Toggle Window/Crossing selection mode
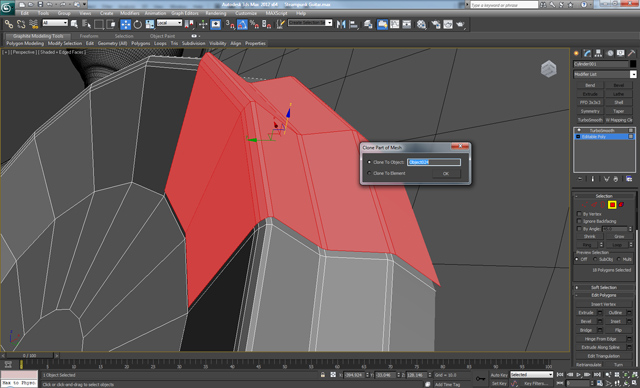This screenshot has width=640, height=388. 111,24
